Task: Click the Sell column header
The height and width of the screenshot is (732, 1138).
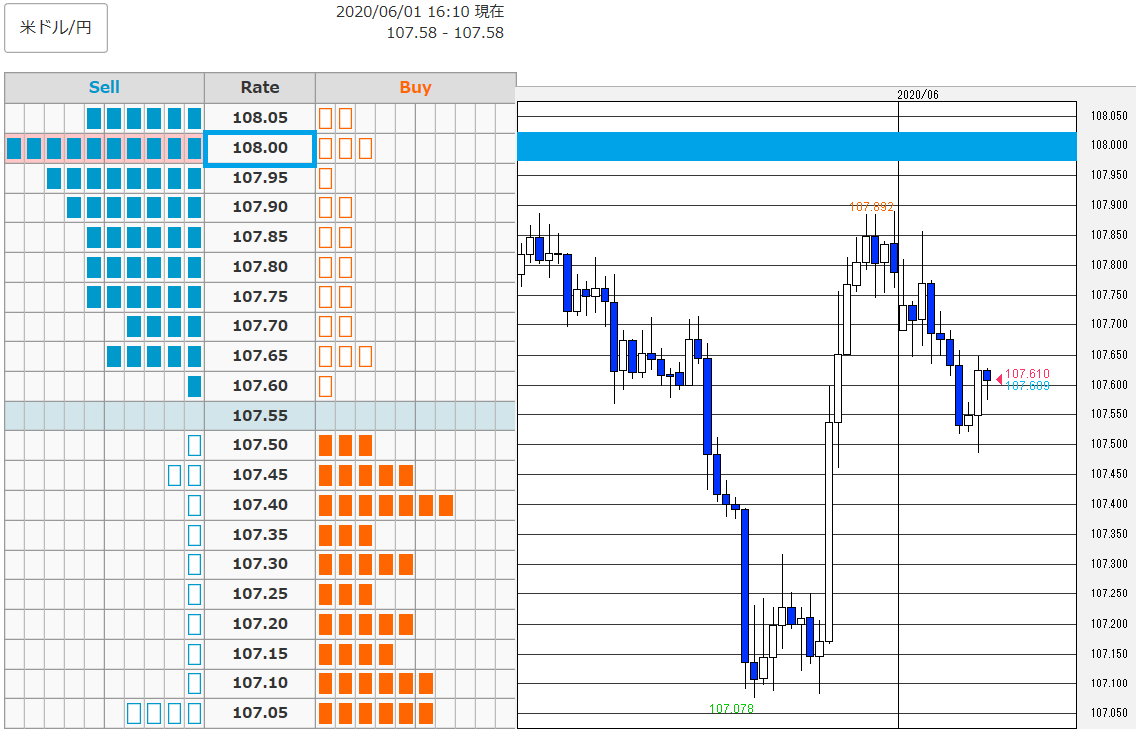Action: click(104, 88)
